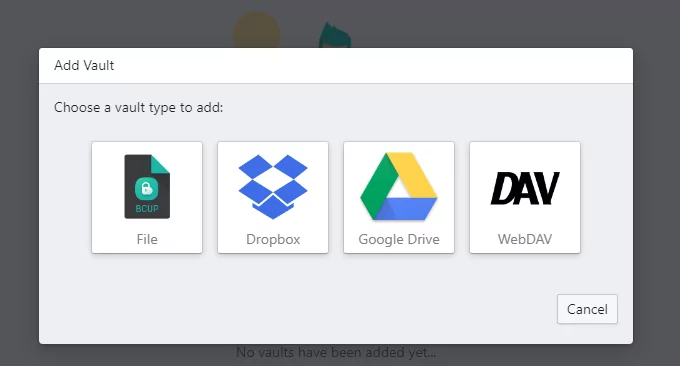This screenshot has width=680, height=366.
Task: Click the green side of Drive logo
Action: 376,186
